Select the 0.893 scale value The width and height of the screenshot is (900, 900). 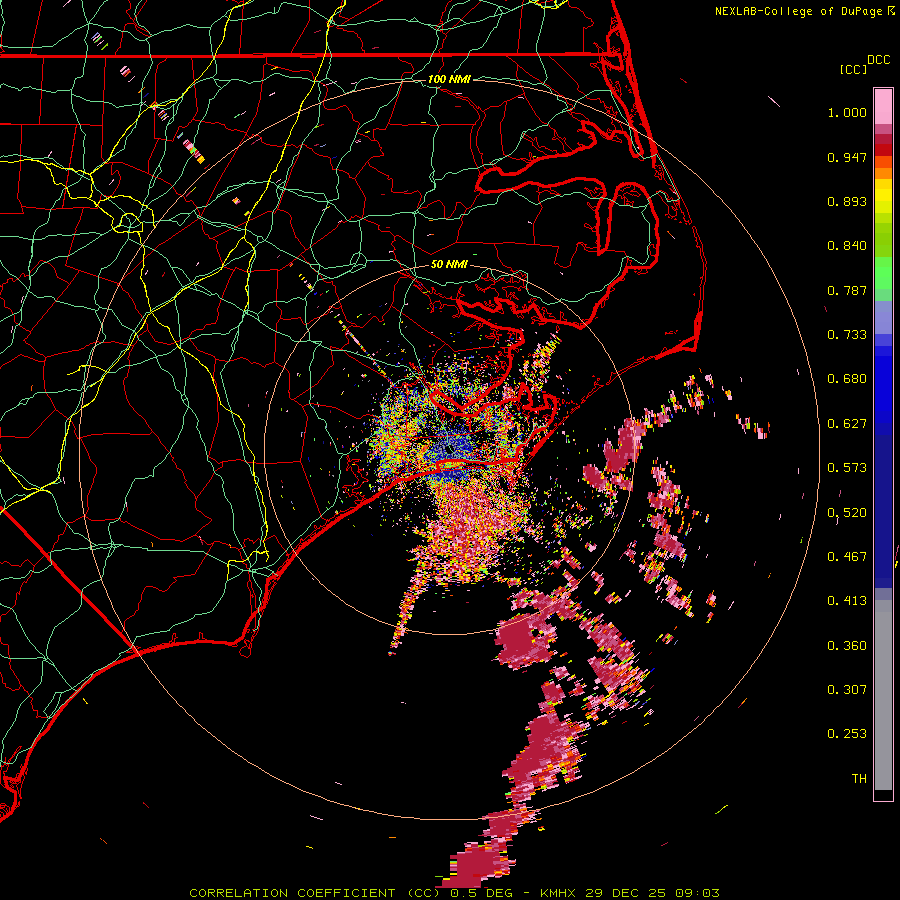point(847,201)
